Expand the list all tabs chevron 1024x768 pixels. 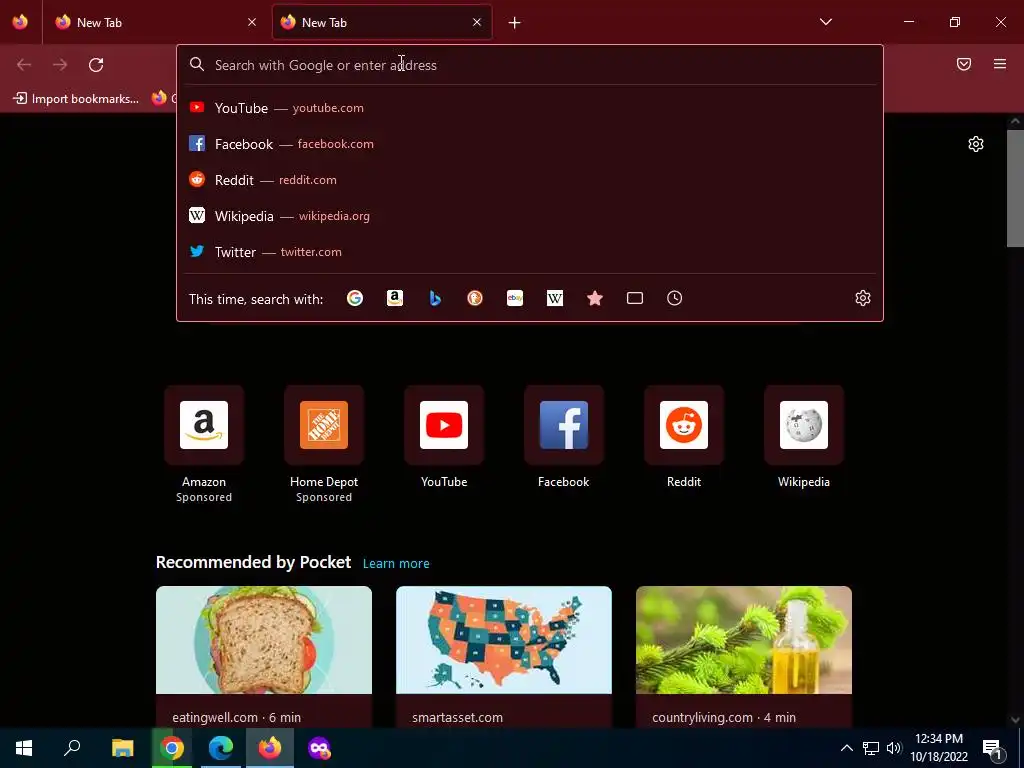825,22
